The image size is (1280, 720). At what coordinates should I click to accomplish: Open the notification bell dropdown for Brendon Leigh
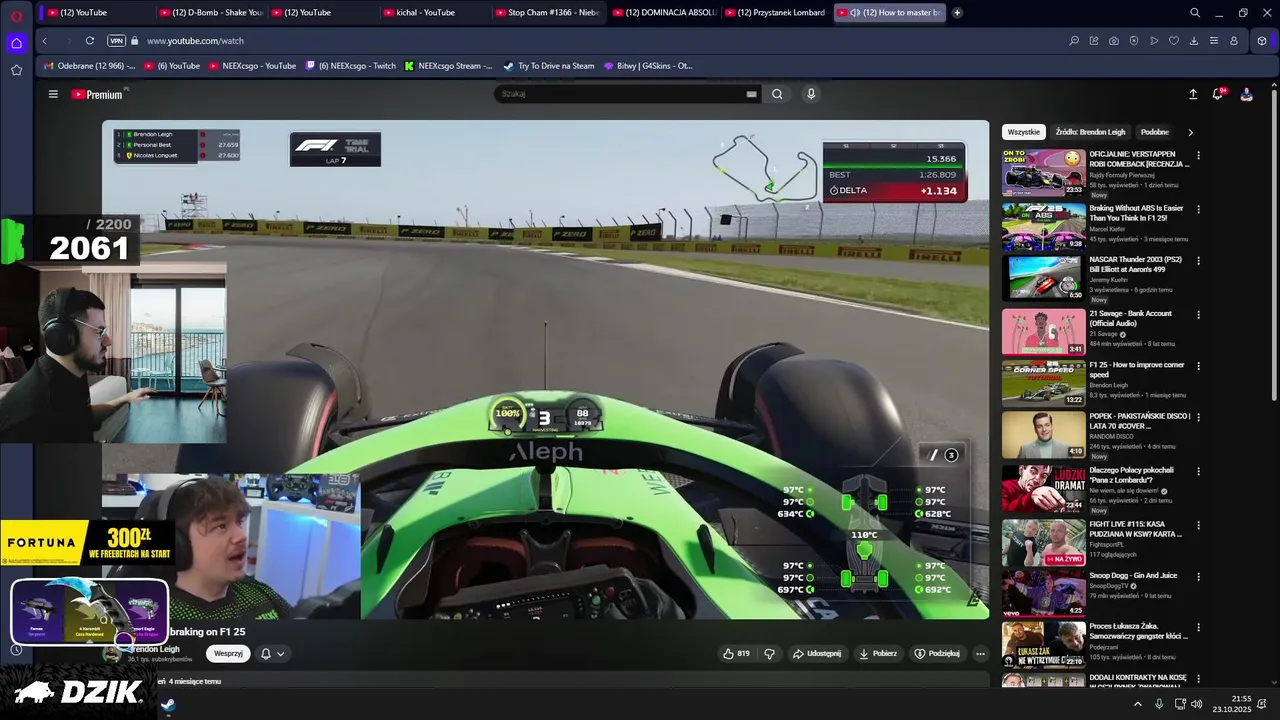click(x=272, y=654)
